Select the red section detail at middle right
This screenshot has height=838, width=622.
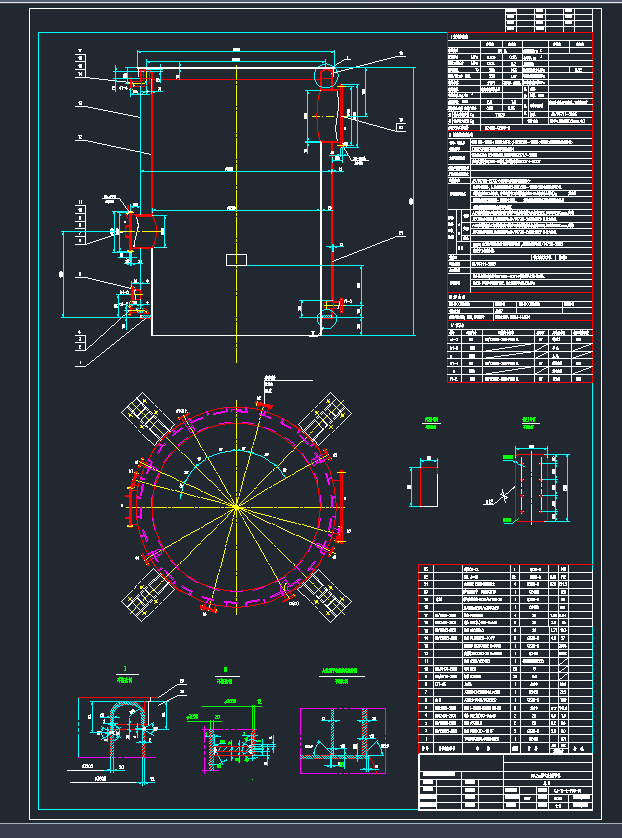click(538, 484)
